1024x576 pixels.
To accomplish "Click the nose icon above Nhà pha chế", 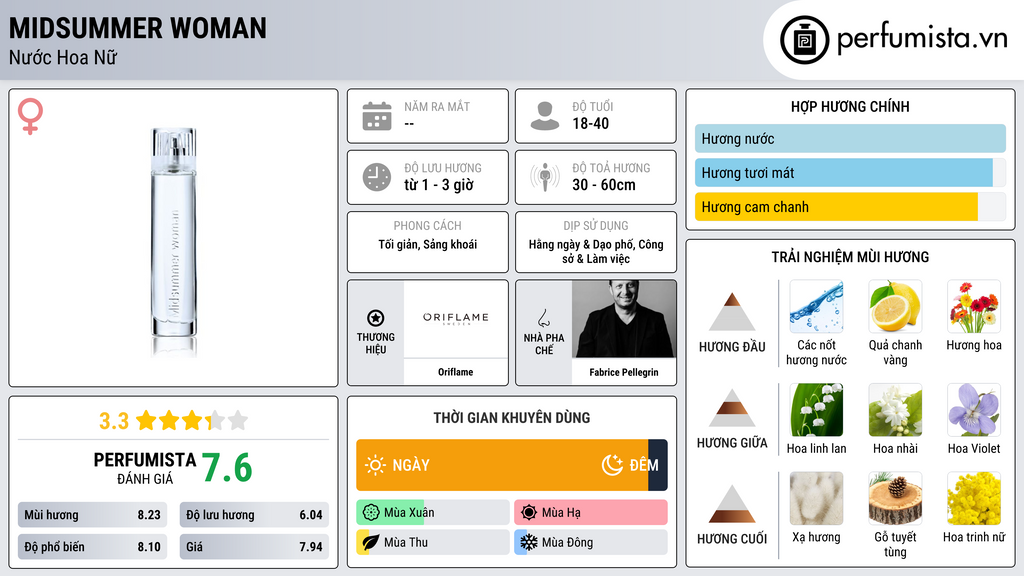I will click(543, 318).
